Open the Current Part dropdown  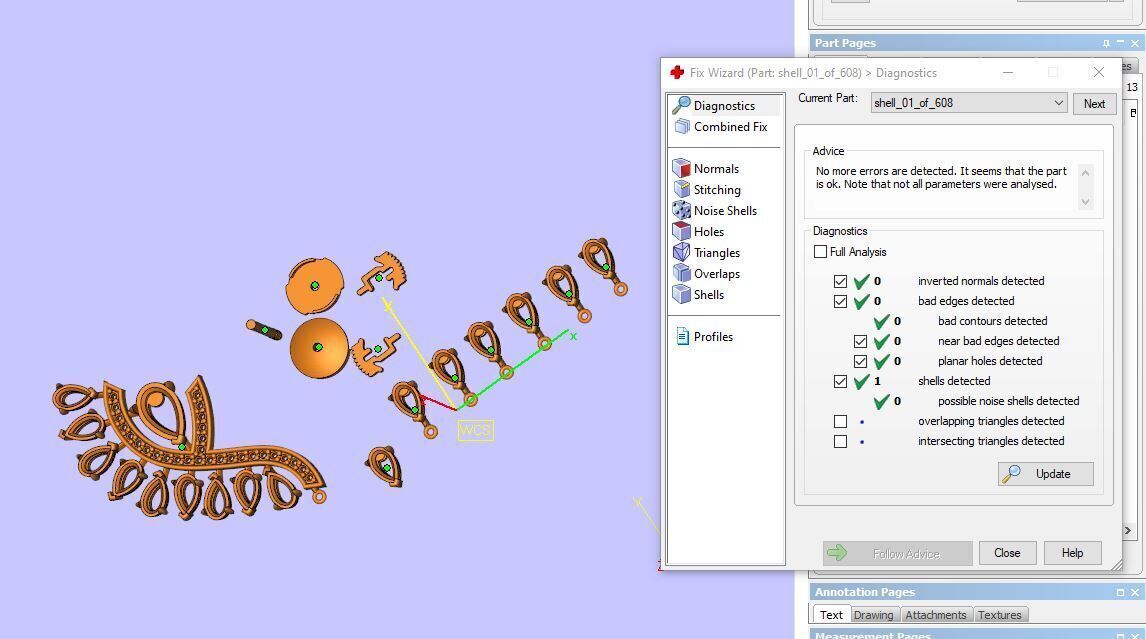point(969,103)
